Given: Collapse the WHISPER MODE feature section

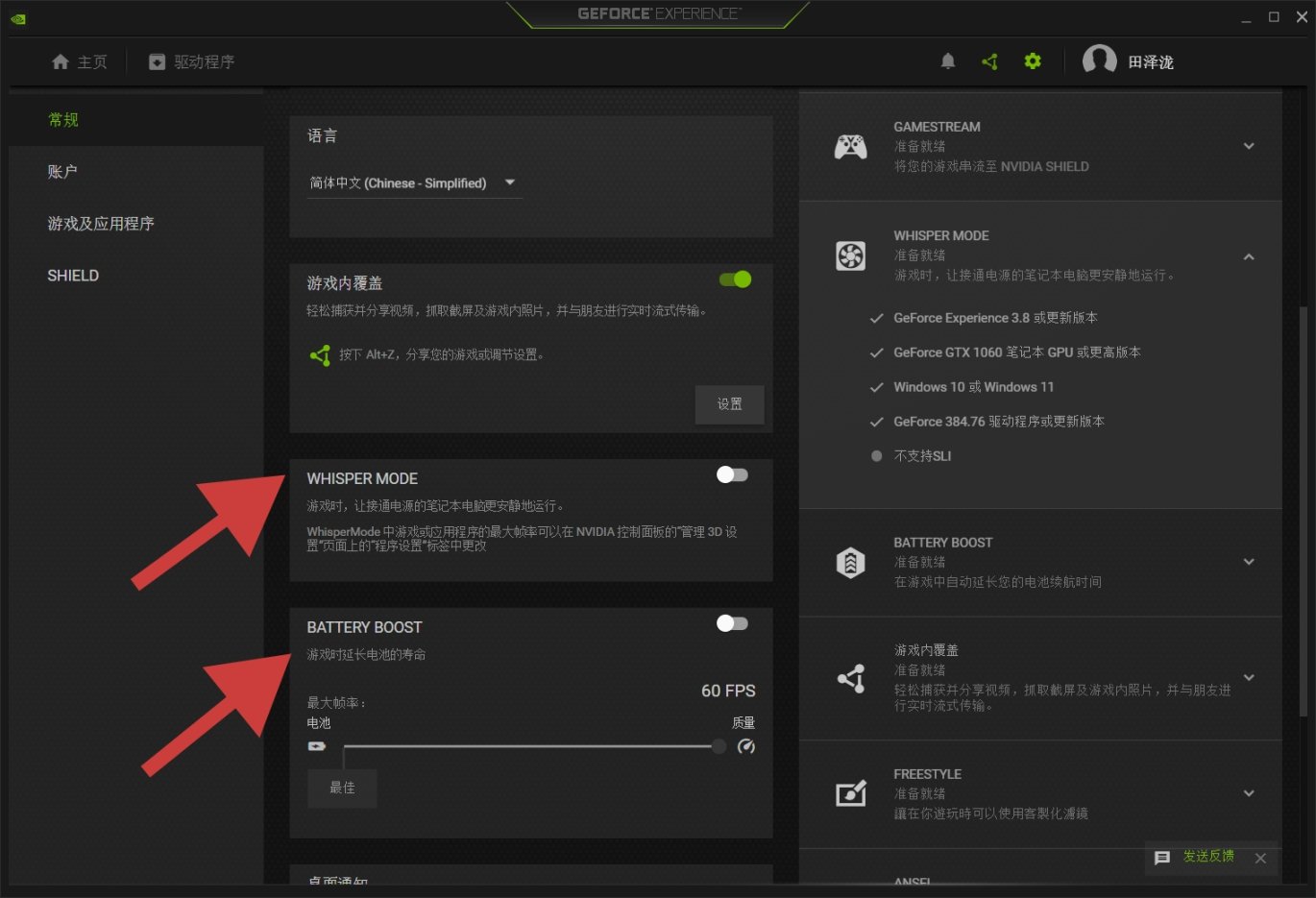Looking at the screenshot, I should click(1249, 256).
